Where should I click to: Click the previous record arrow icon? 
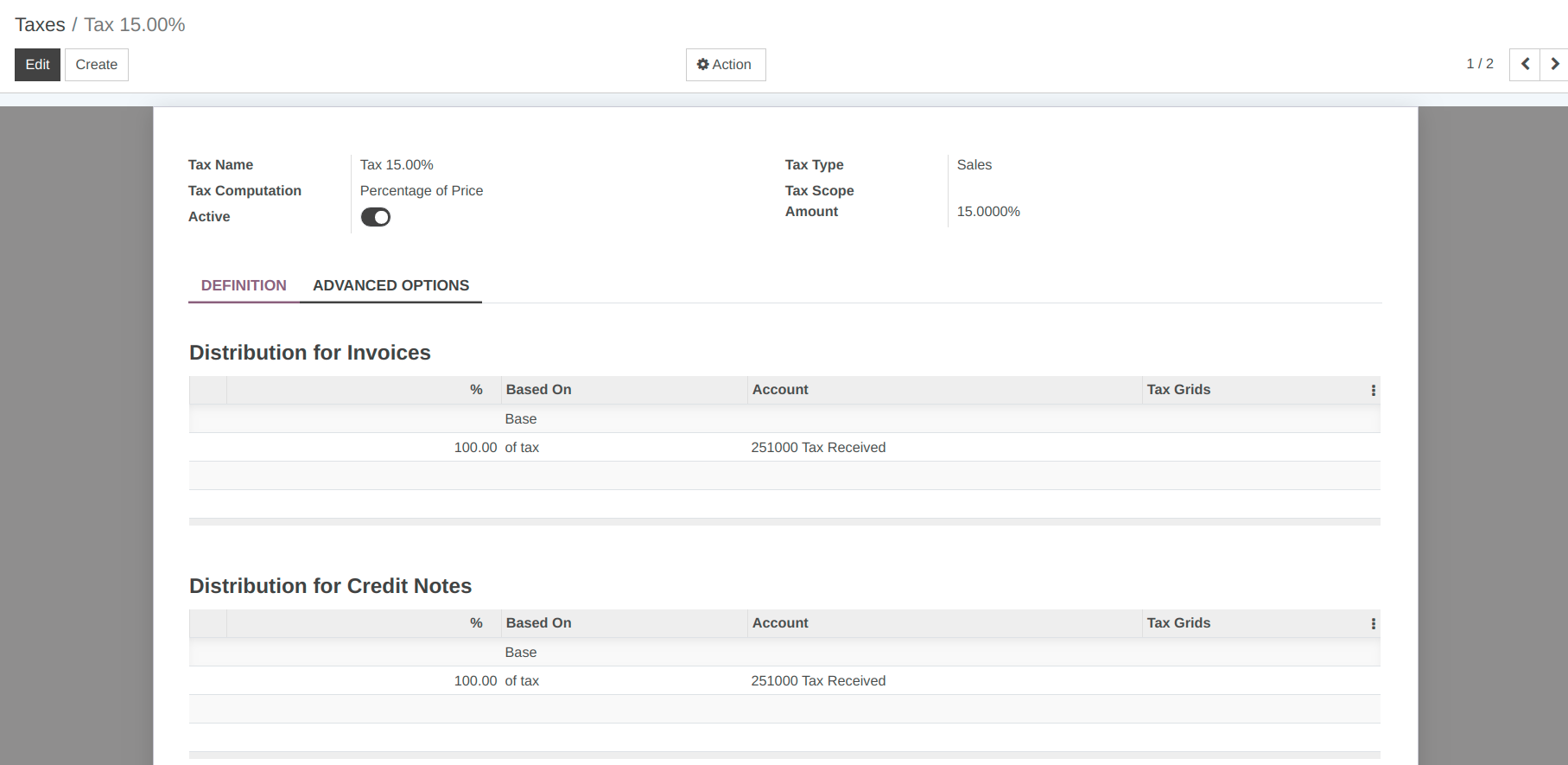pos(1525,64)
